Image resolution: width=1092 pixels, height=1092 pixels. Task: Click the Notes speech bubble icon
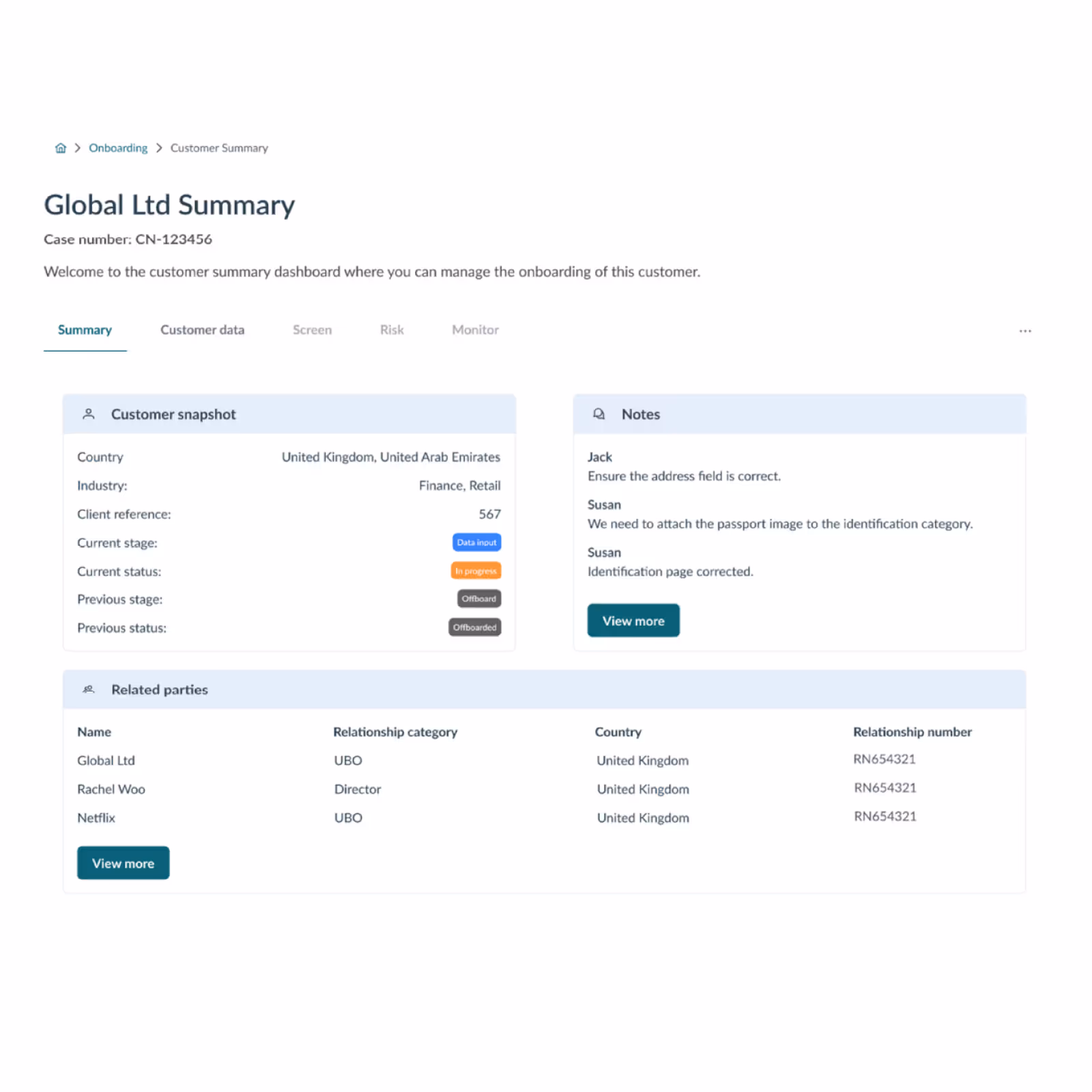(x=599, y=414)
